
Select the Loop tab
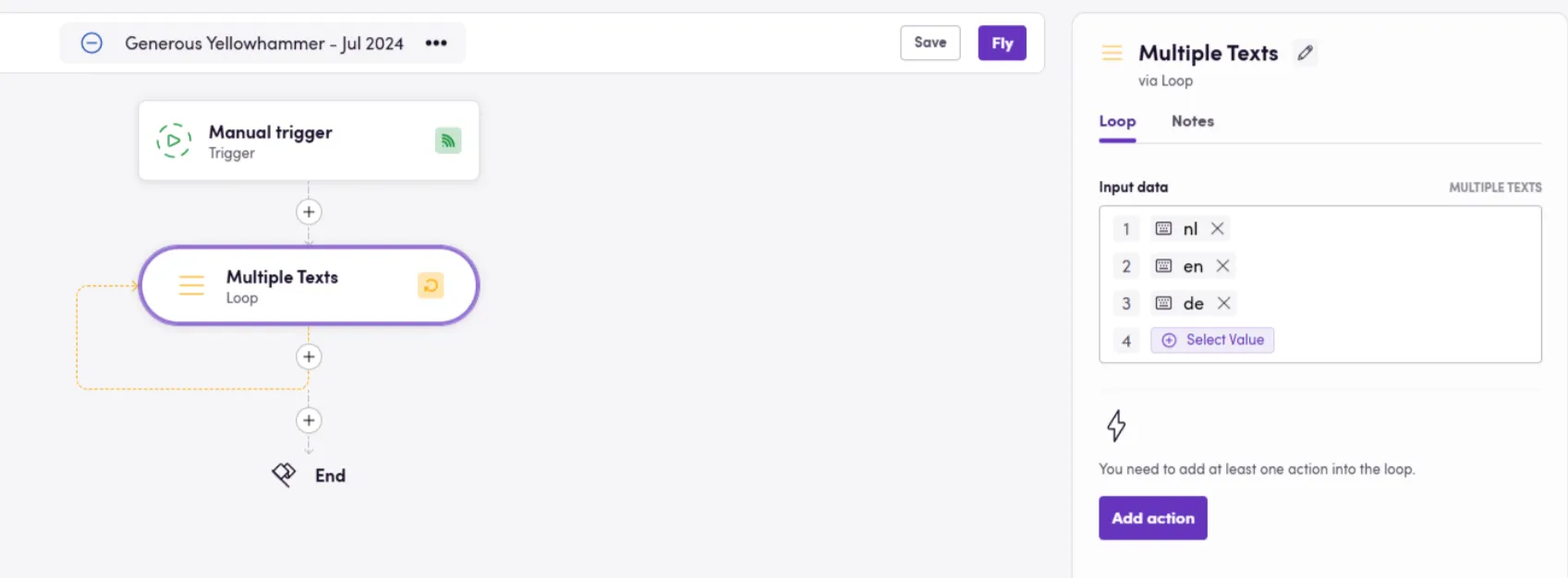1117,121
